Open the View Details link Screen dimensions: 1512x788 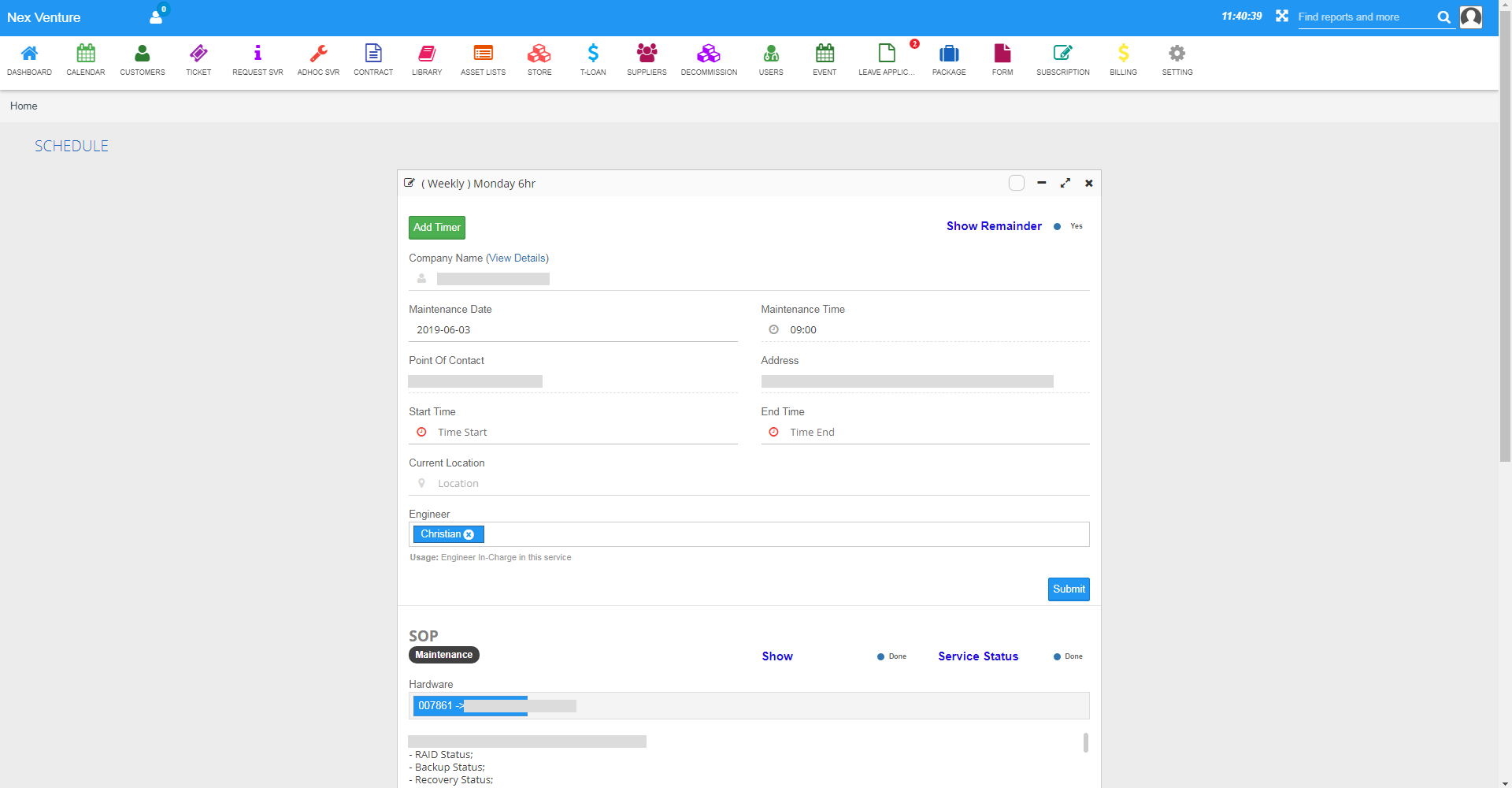coord(517,258)
